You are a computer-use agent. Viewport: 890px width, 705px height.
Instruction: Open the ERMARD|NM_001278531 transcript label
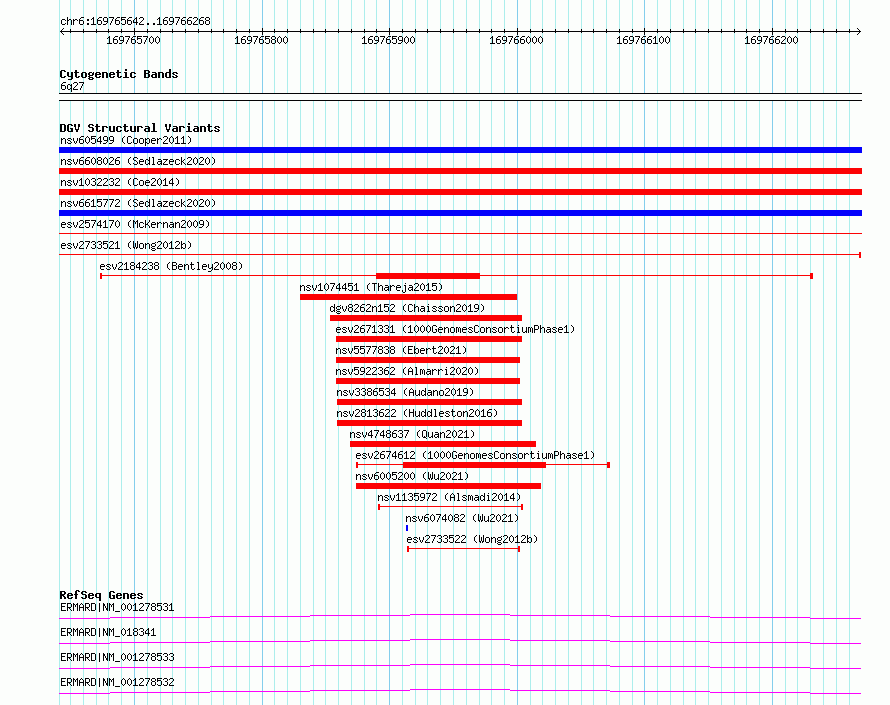click(117, 607)
